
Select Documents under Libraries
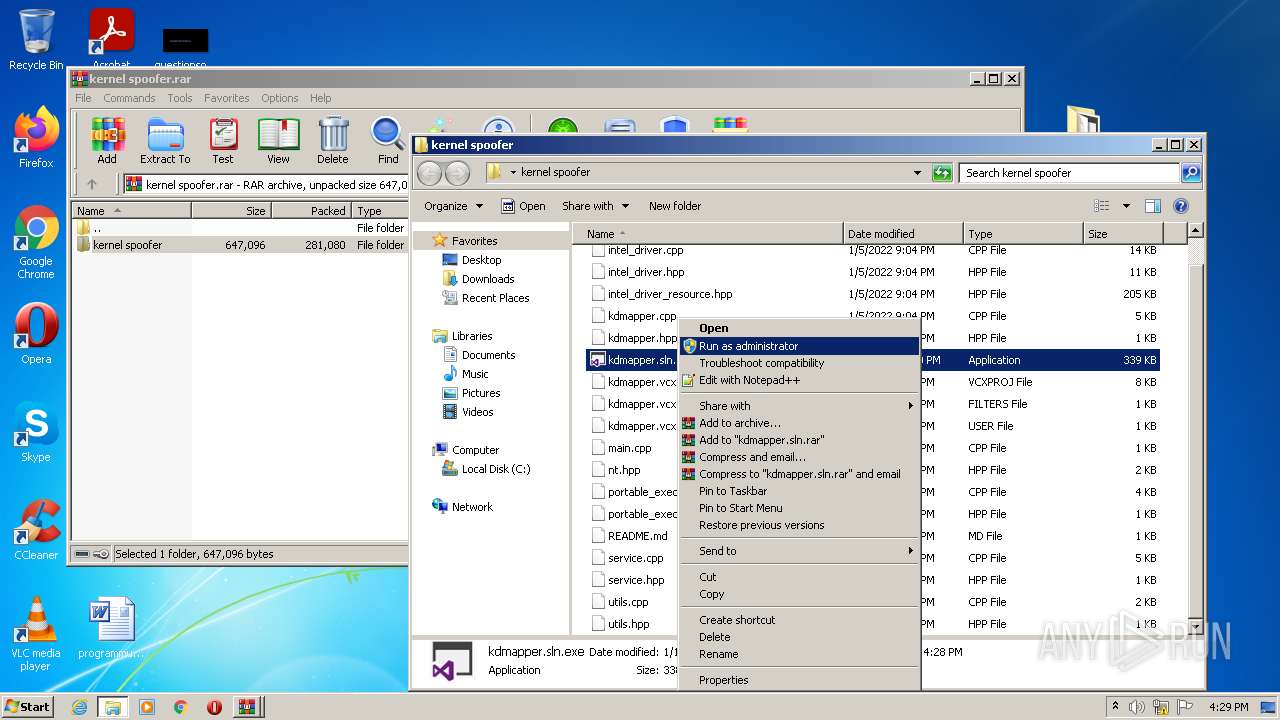[488, 355]
